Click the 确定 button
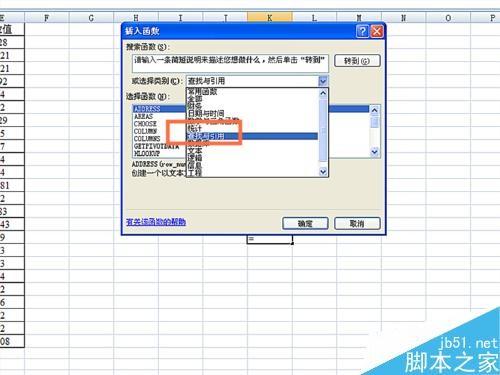Viewport: 500px width, 375px height. click(305, 224)
